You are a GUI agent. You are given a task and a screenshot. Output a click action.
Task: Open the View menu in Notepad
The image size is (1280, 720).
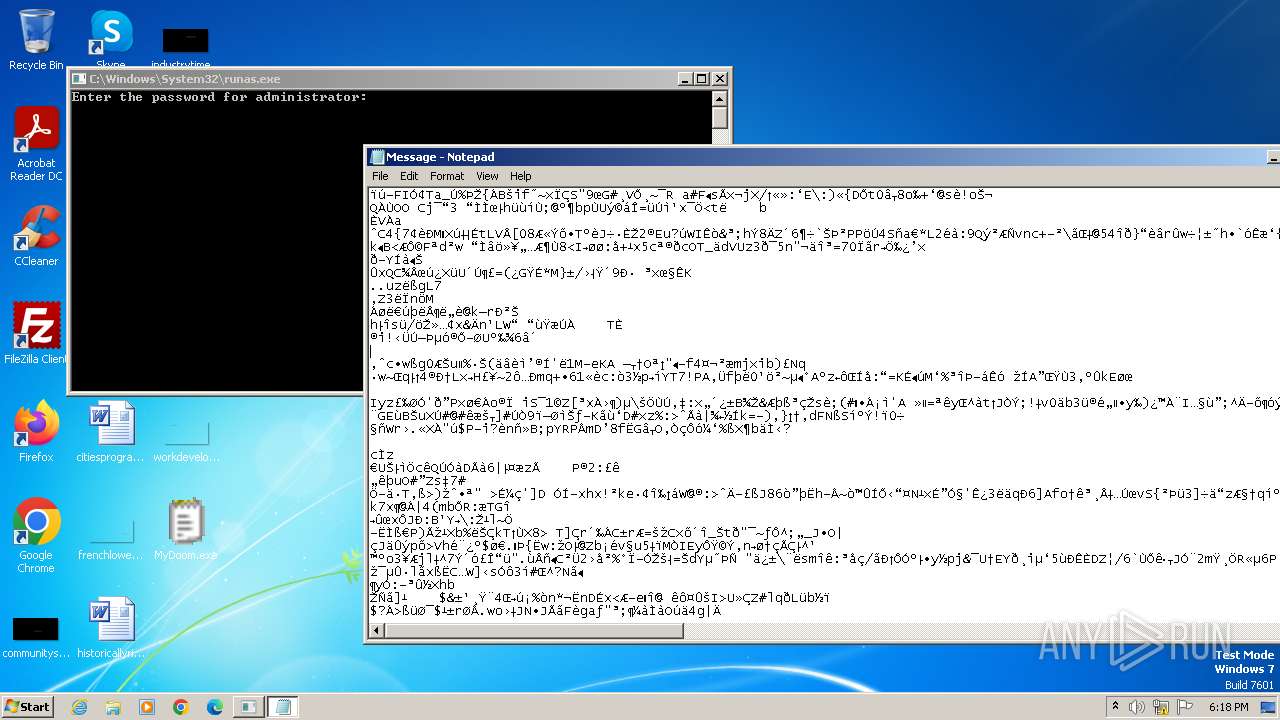coord(487,176)
